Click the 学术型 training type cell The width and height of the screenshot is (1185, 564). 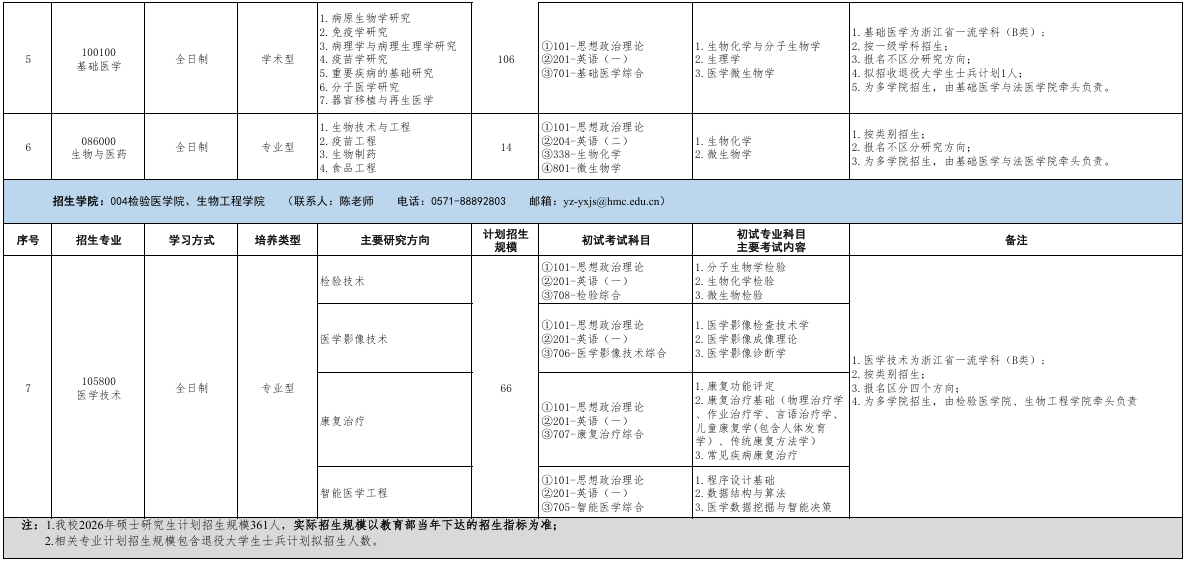coord(277,59)
